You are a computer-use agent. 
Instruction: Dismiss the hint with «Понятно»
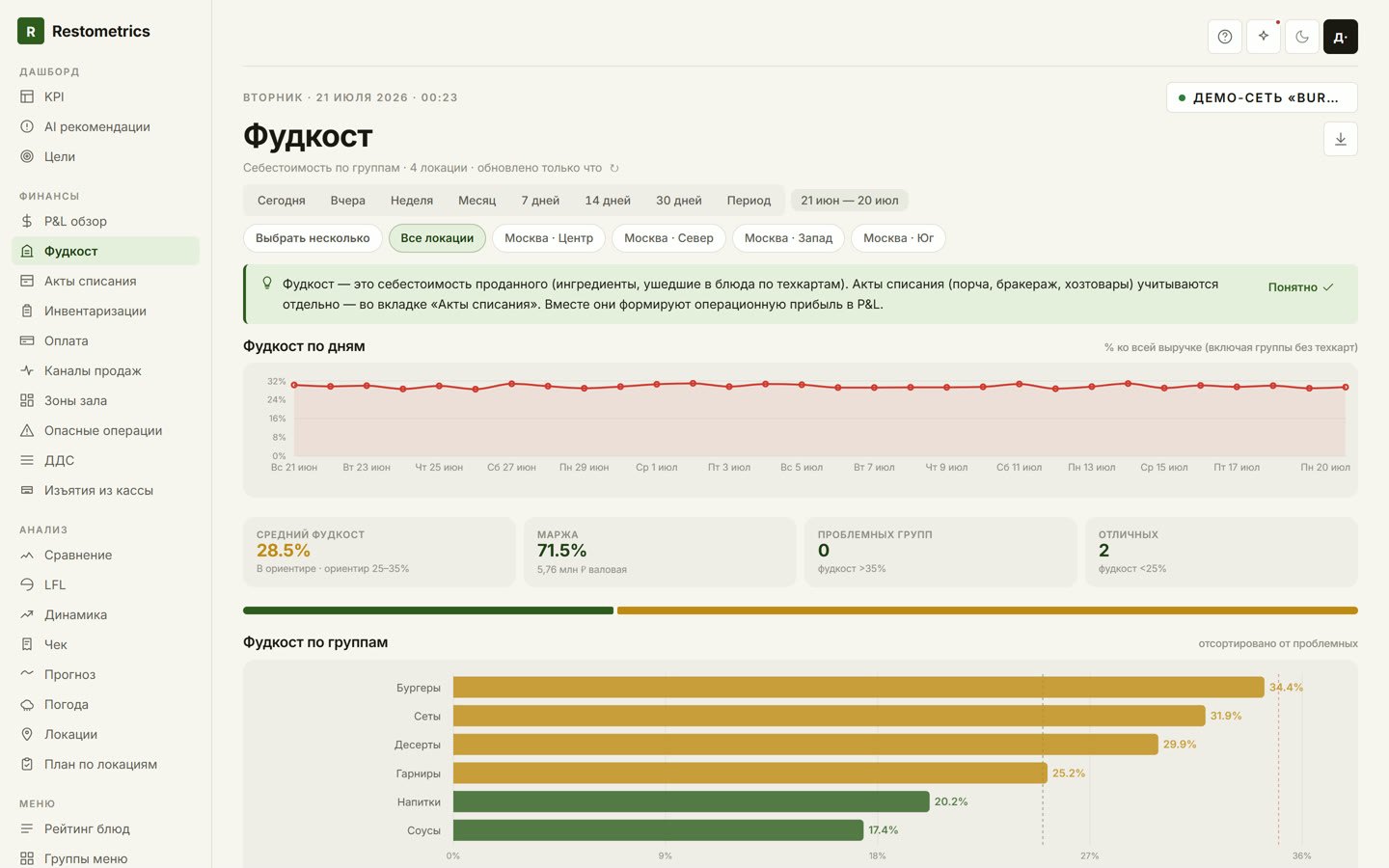coord(1300,287)
